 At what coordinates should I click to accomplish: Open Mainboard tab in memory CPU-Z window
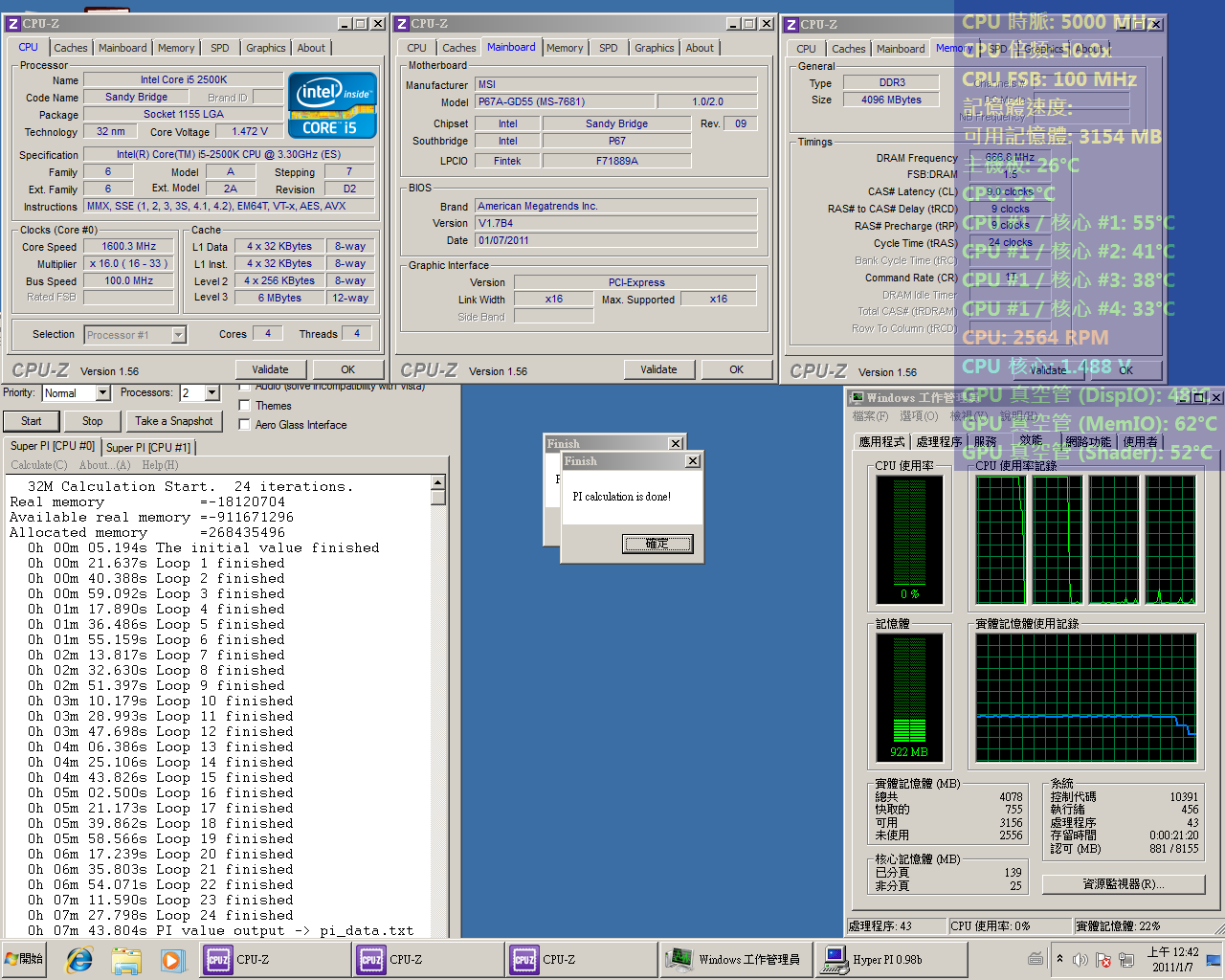[901, 49]
